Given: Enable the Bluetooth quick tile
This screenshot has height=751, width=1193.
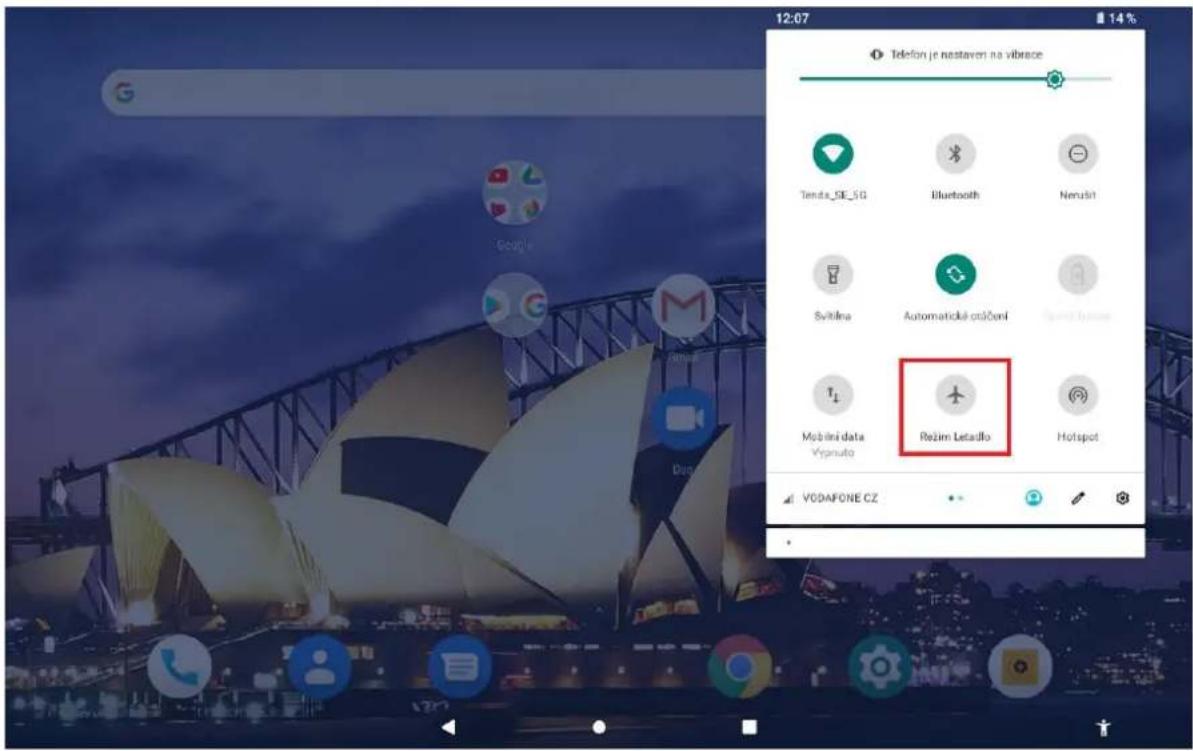Looking at the screenshot, I should click(x=955, y=154).
